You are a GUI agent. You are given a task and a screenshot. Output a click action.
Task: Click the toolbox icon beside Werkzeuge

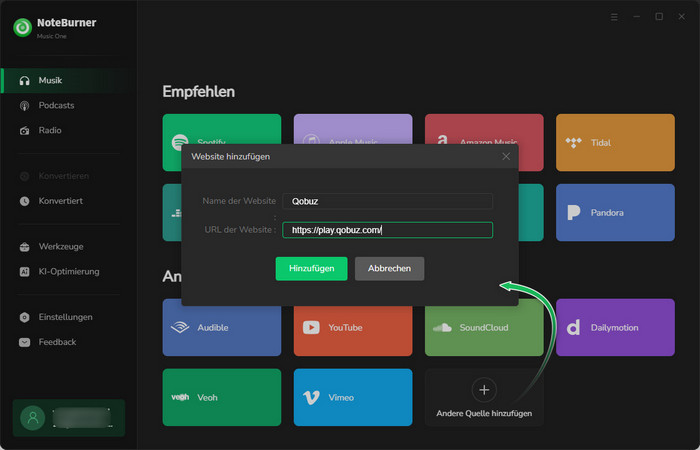click(x=25, y=247)
